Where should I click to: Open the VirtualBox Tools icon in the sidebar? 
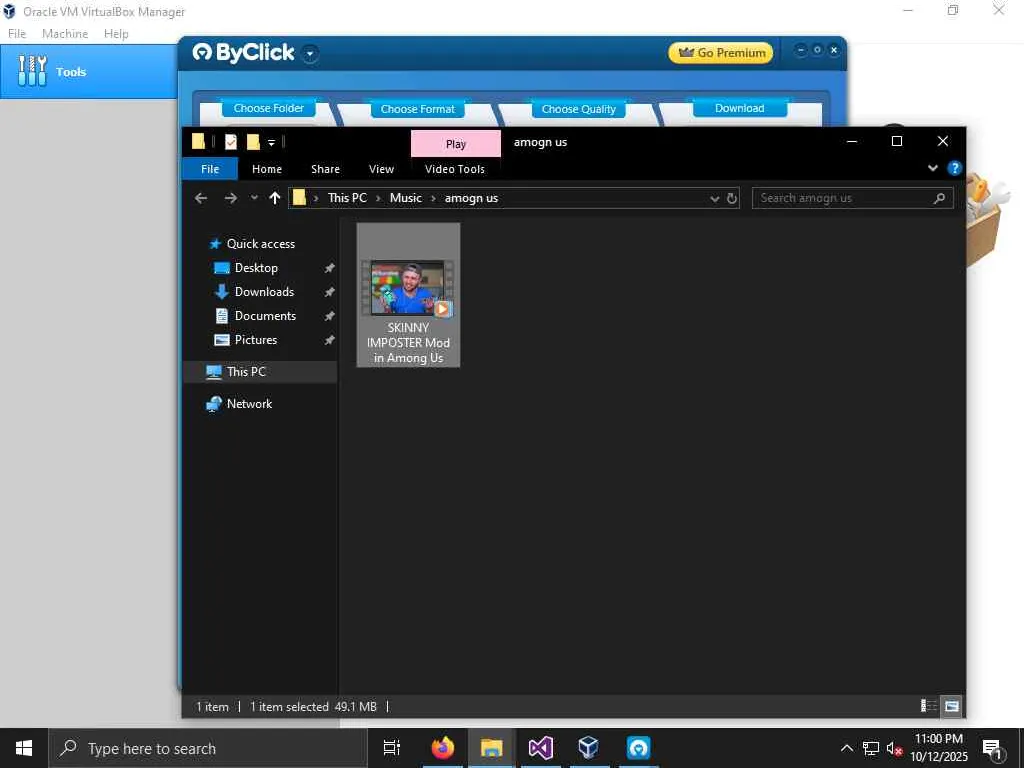point(32,71)
